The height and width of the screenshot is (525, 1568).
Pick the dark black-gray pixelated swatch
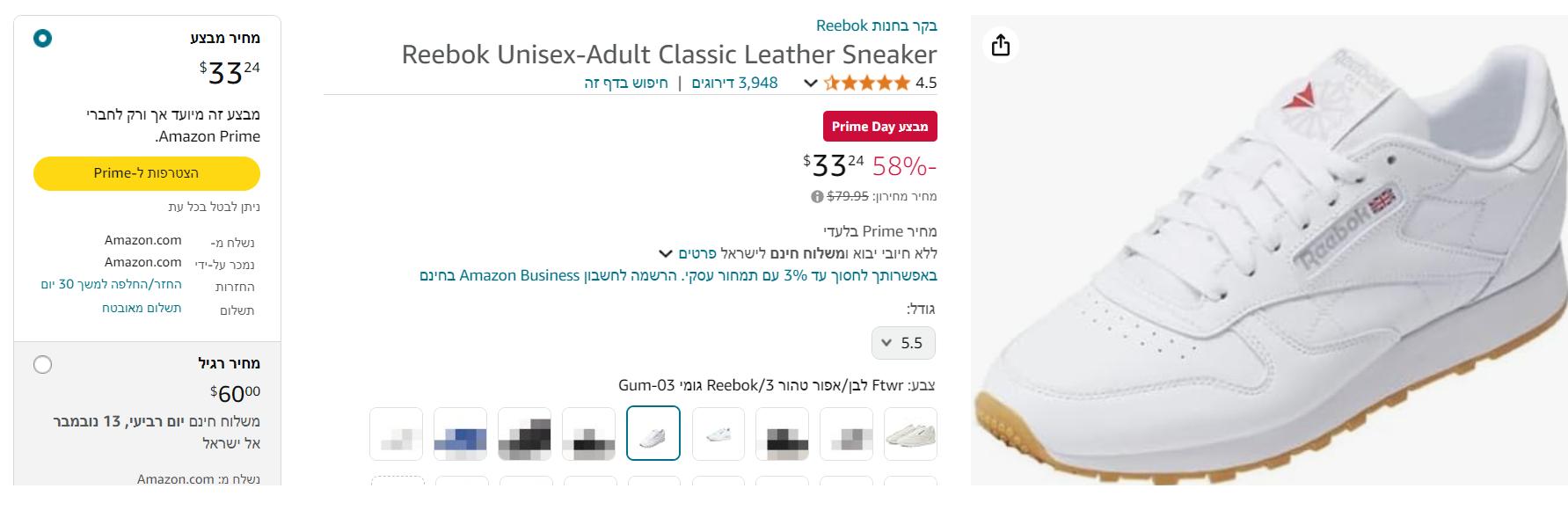click(x=524, y=434)
